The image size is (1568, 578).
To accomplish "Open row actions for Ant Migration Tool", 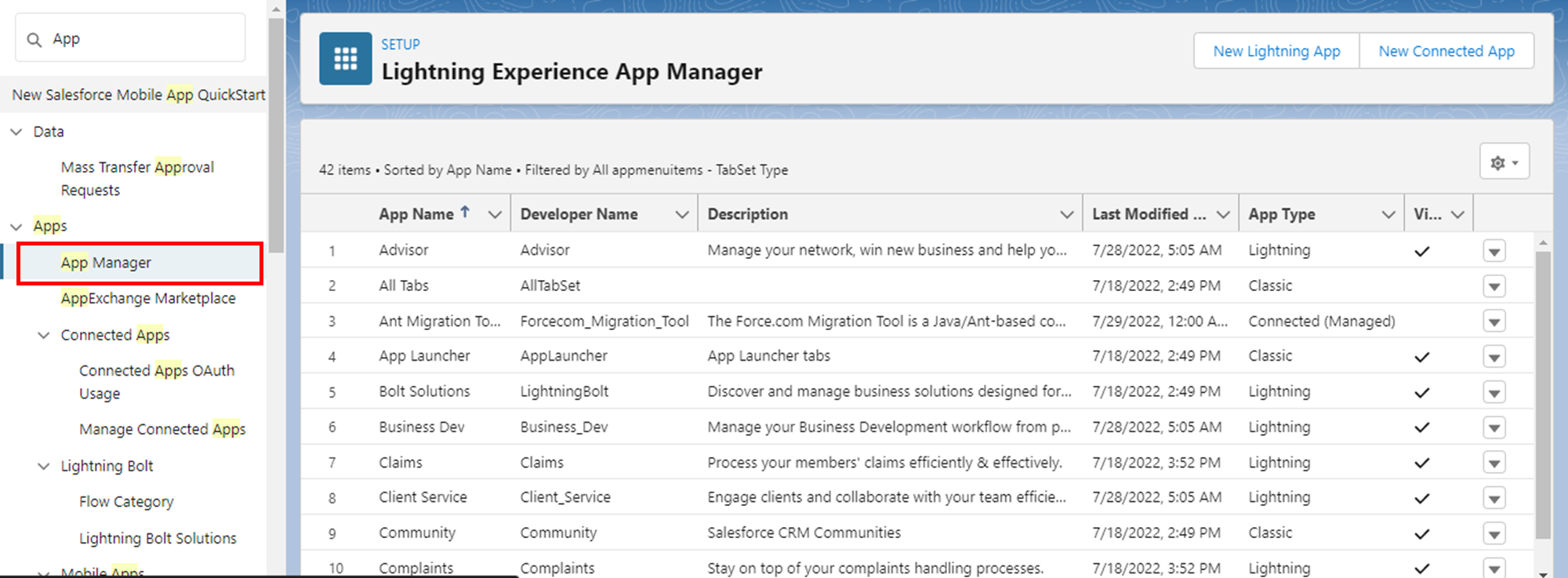I will [1494, 322].
